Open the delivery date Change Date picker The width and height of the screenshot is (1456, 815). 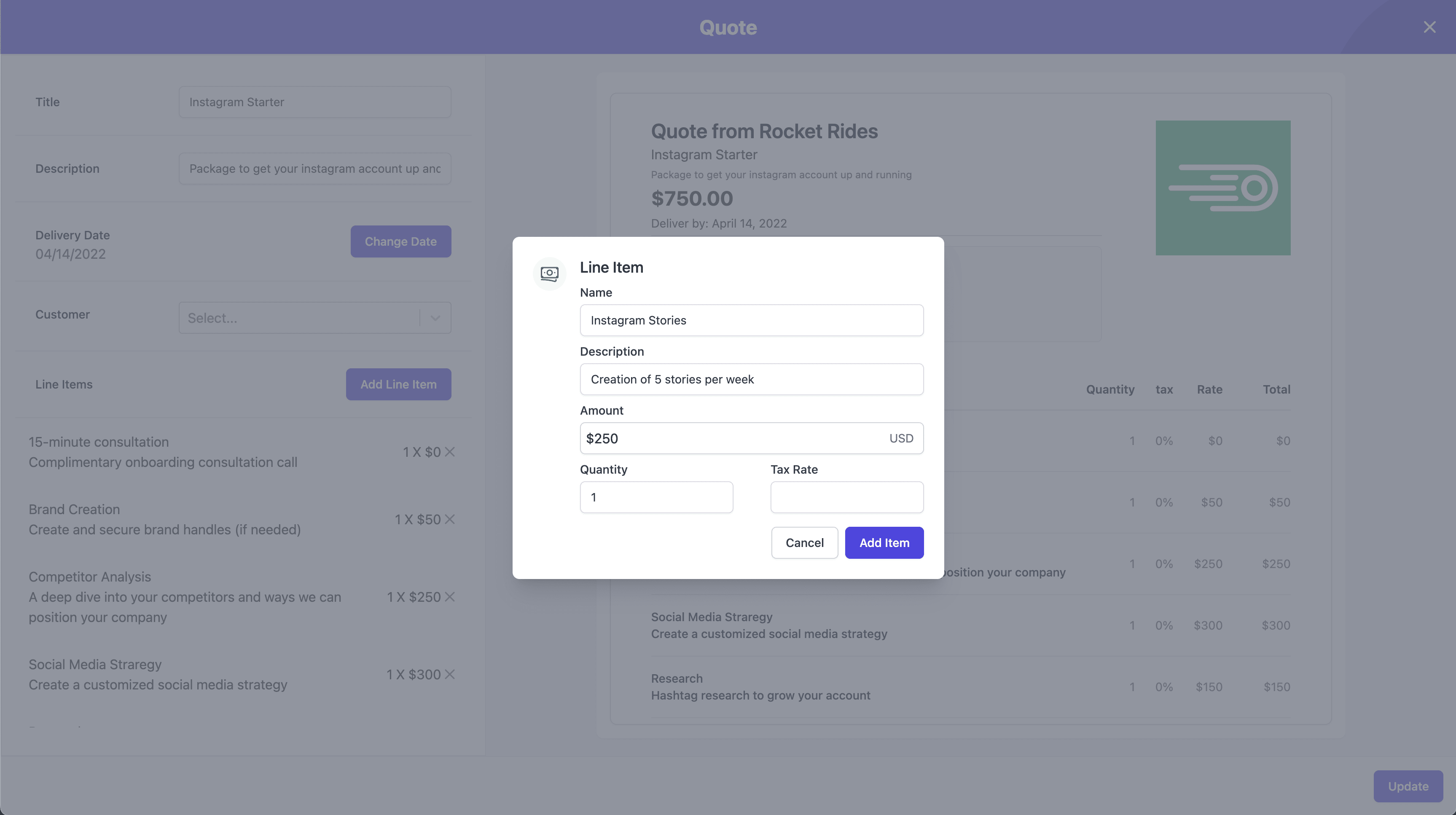click(x=400, y=240)
